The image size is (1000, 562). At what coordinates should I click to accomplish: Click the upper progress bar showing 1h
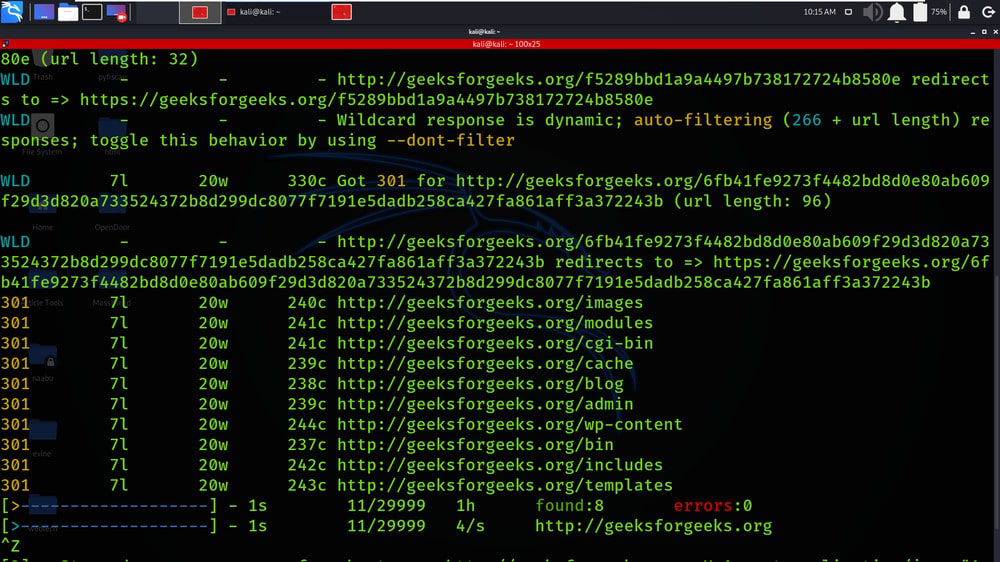pos(108,507)
